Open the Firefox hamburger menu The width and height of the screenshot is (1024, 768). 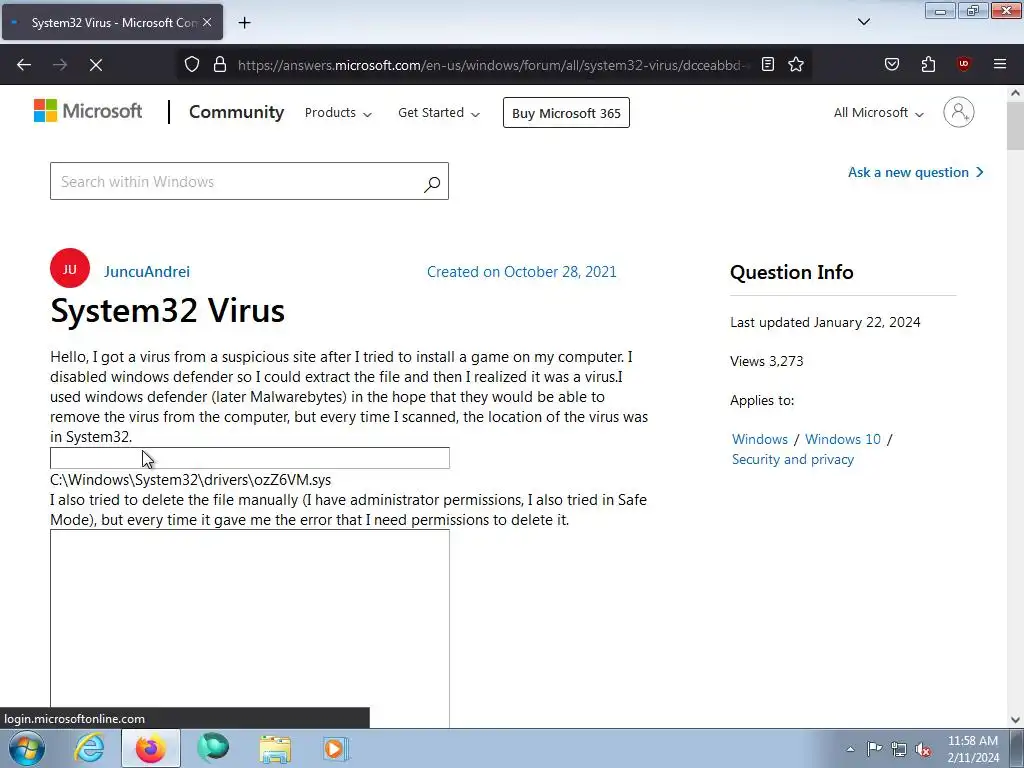[x=1000, y=64]
